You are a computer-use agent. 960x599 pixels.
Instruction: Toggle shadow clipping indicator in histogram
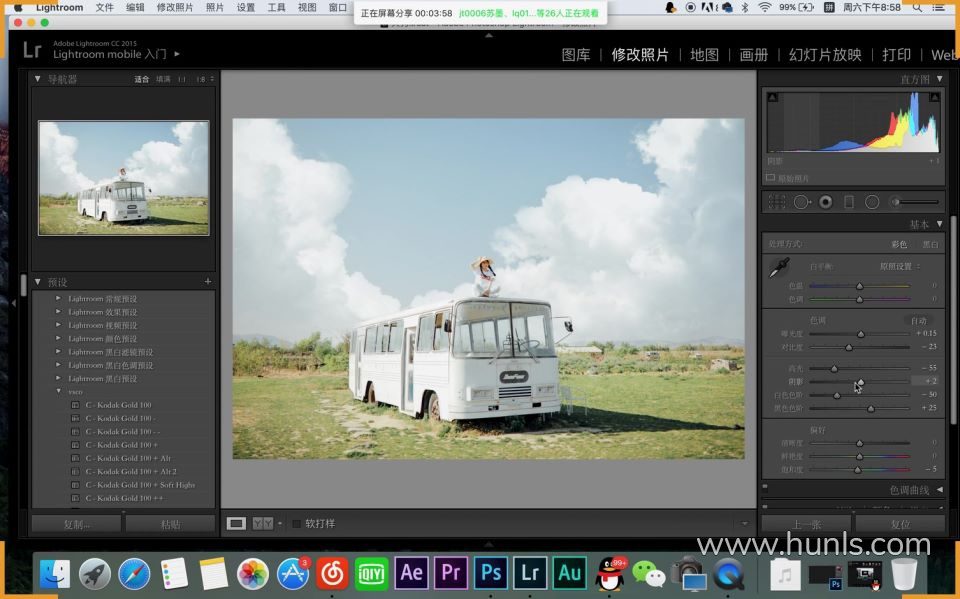773,97
